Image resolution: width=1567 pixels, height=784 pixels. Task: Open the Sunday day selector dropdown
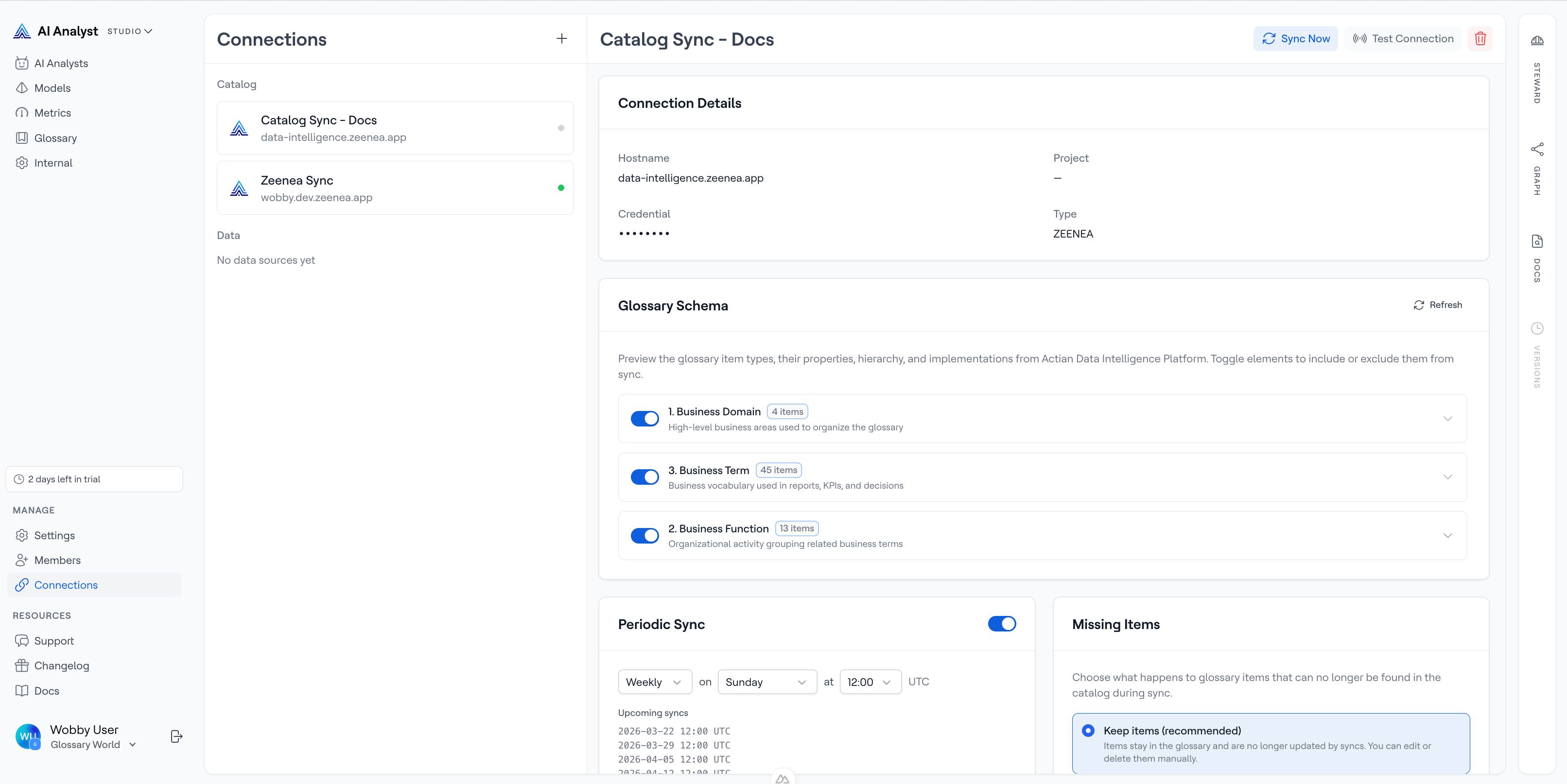(x=766, y=682)
